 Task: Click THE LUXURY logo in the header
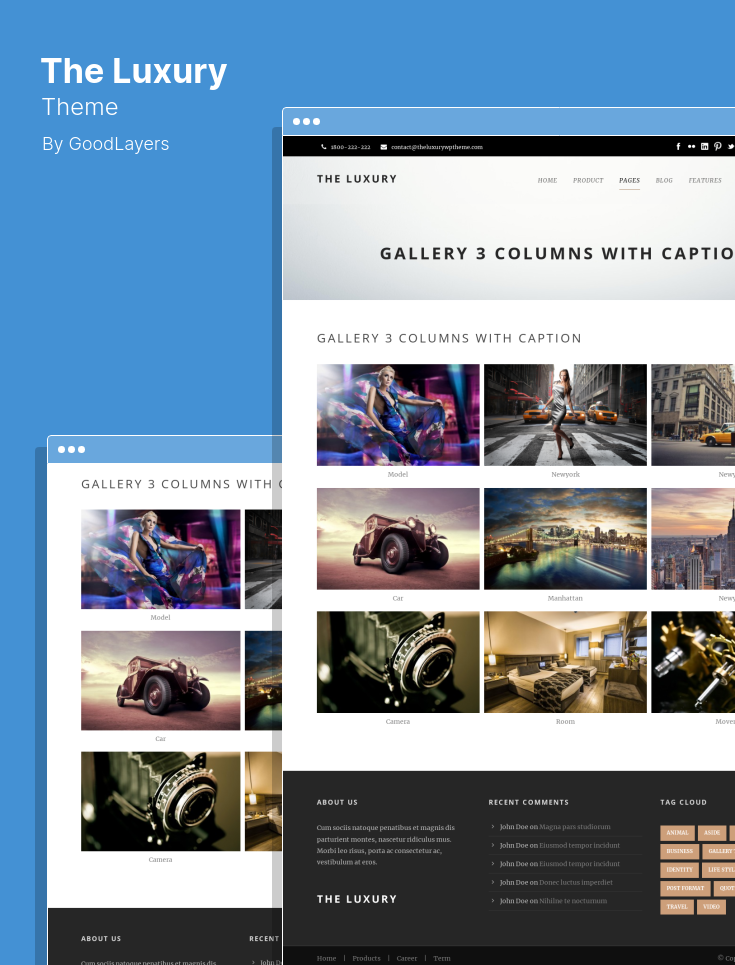(356, 179)
